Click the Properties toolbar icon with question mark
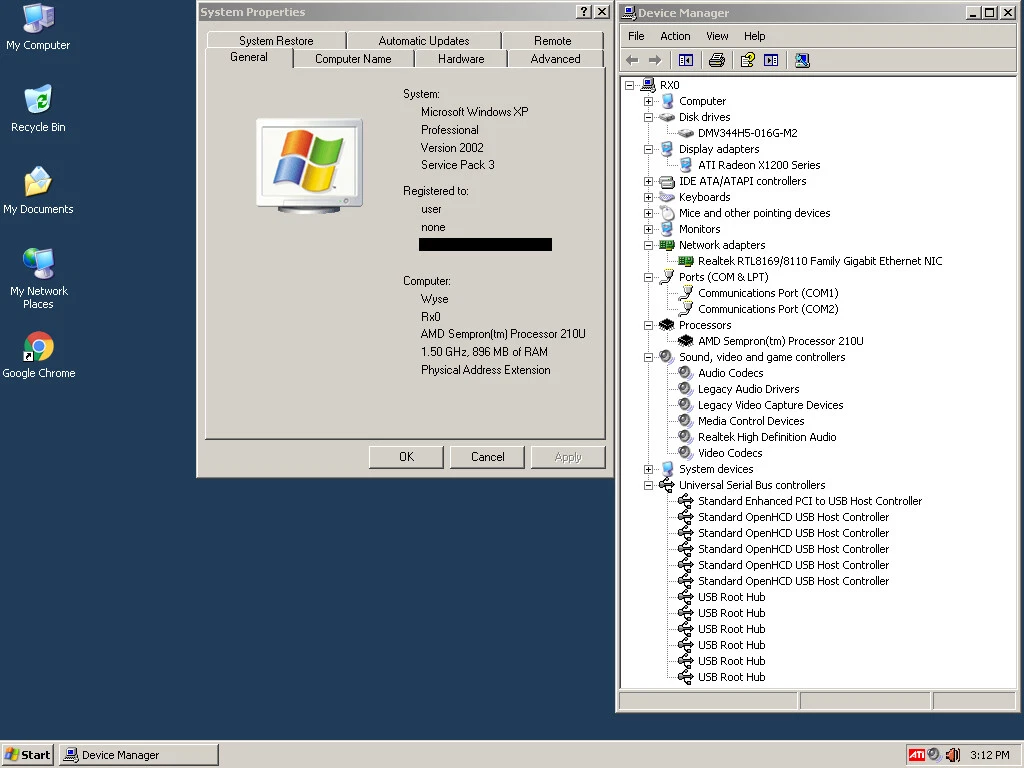Viewport: 1024px width, 768px height. click(x=748, y=60)
